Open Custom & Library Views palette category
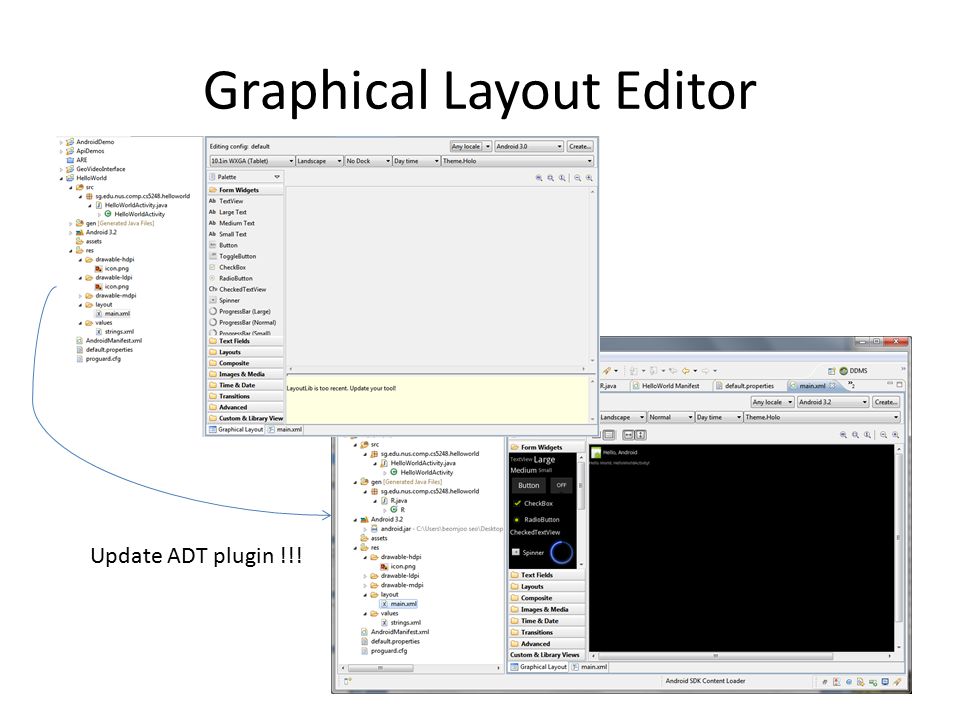 [546, 654]
